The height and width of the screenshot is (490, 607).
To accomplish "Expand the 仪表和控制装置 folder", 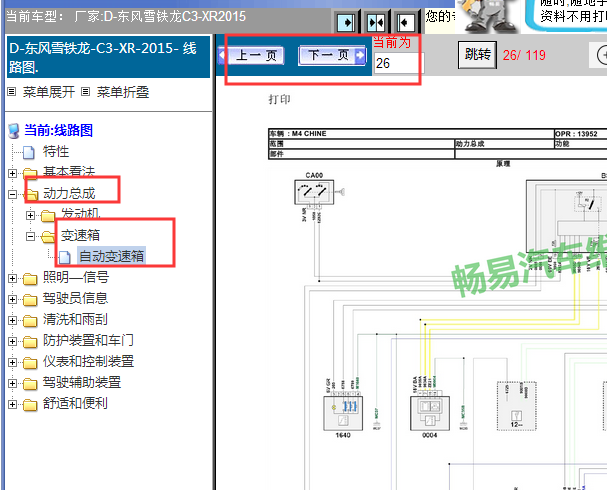I will coord(12,362).
